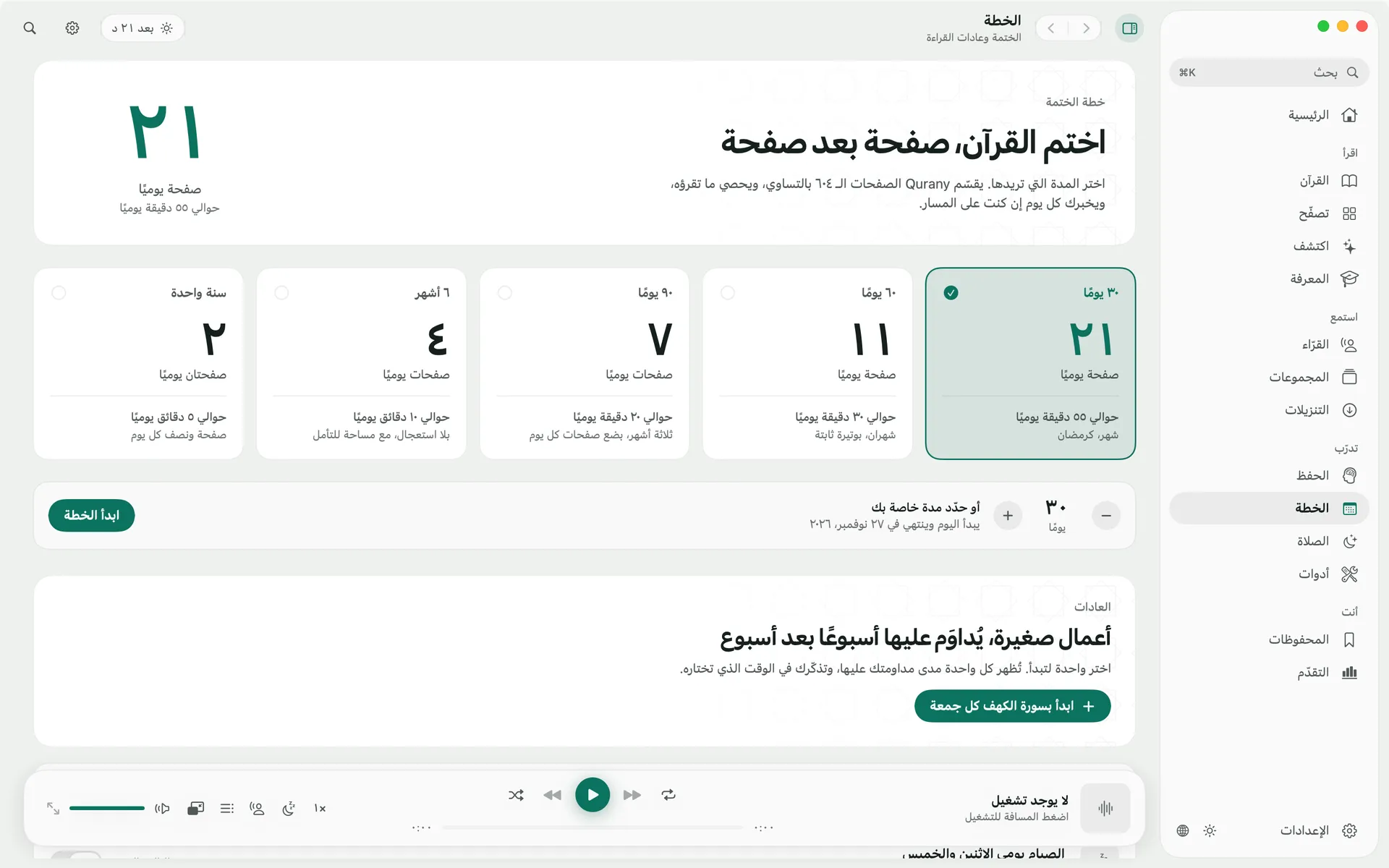Go to تصفّح in sidebar
The image size is (1389, 868).
click(x=1269, y=213)
